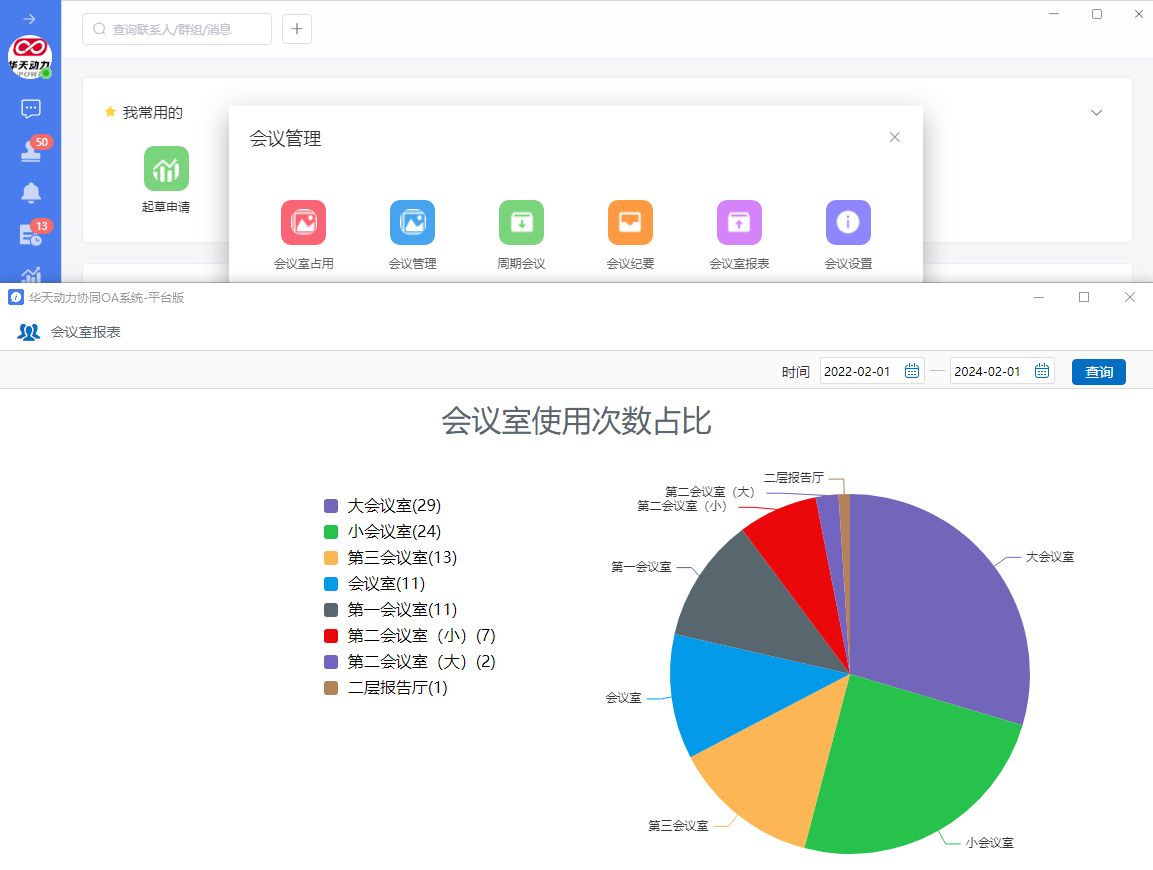Click the plus button beside search
This screenshot has height=870, width=1153.
pyautogui.click(x=297, y=29)
